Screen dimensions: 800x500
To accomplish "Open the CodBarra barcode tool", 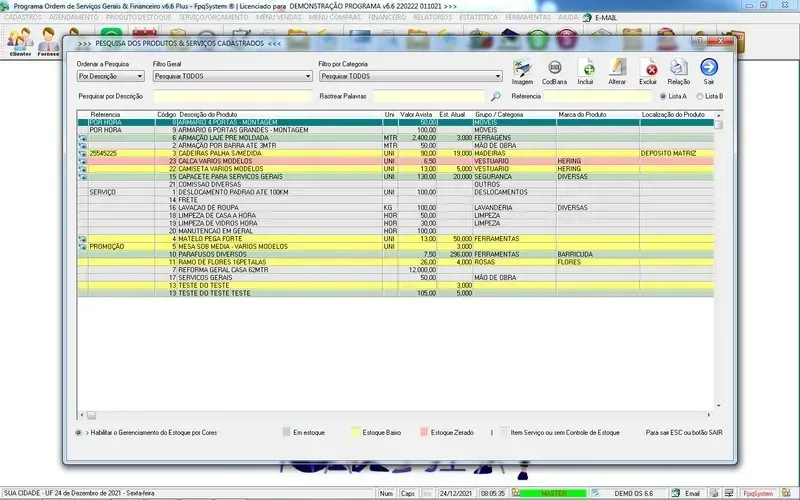I will click(x=554, y=69).
